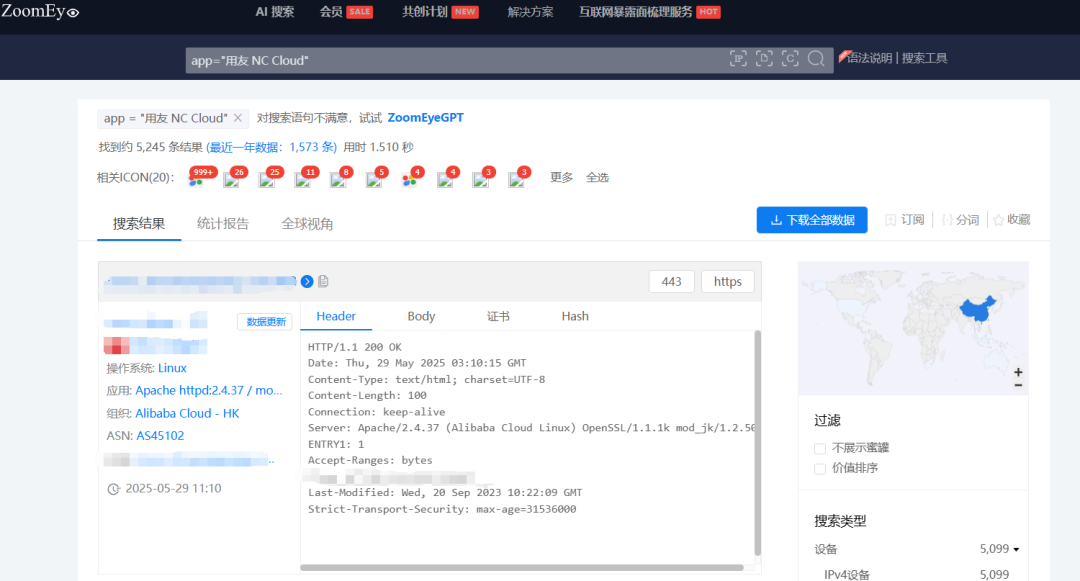Screen dimensions: 1080x581
Task: Click Apache httpd:2.4.37 application link
Action: (x=209, y=390)
